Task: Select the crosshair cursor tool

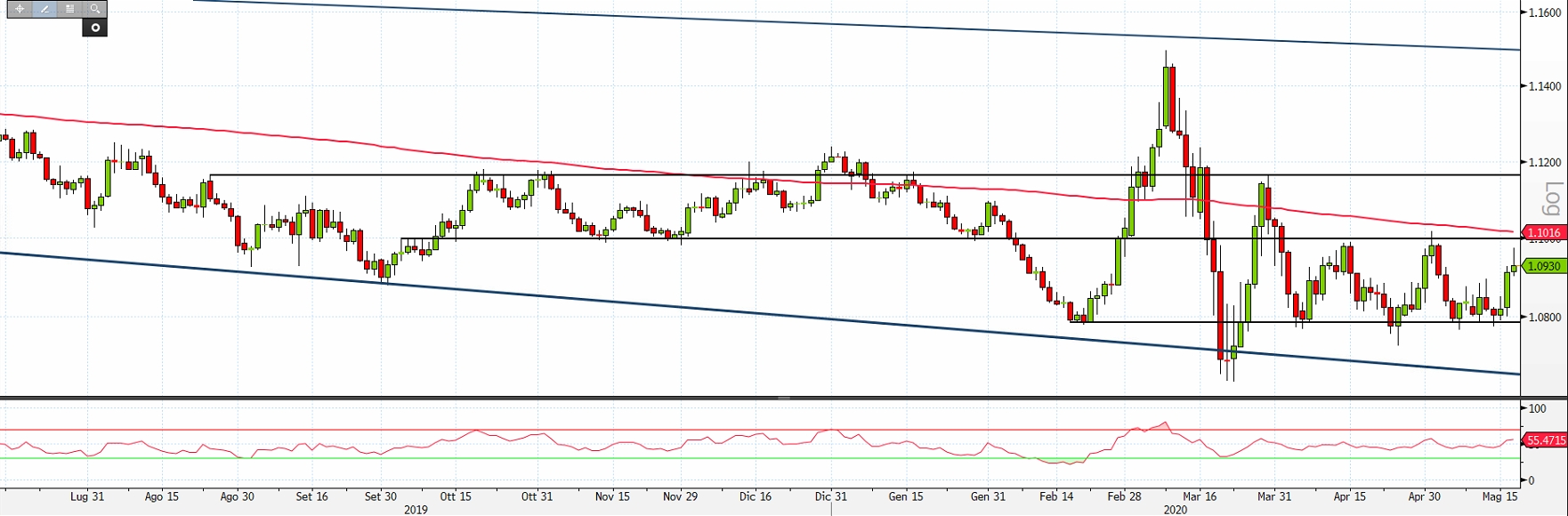Action: click(x=20, y=9)
